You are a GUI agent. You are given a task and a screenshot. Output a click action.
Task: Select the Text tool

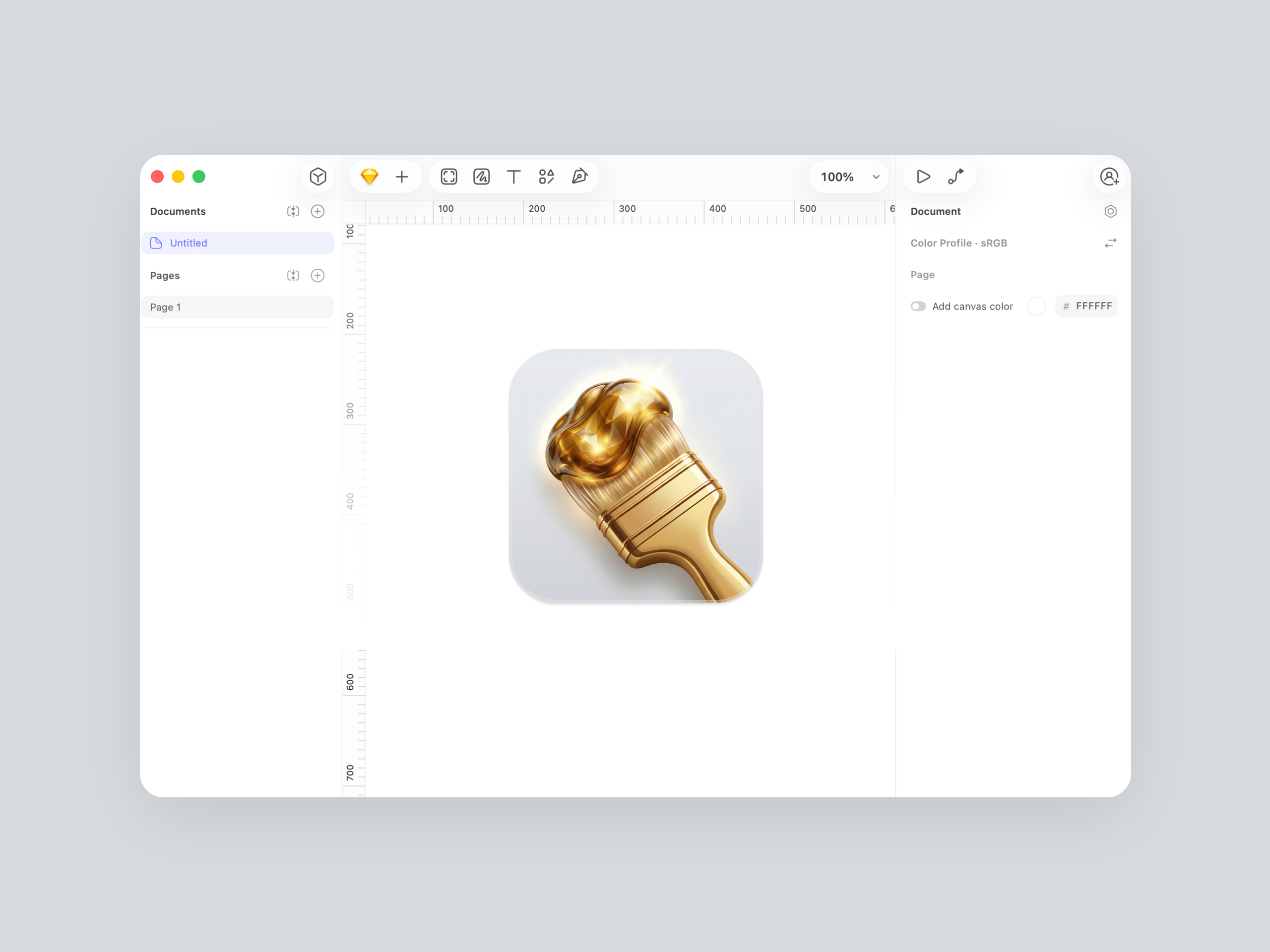point(514,177)
